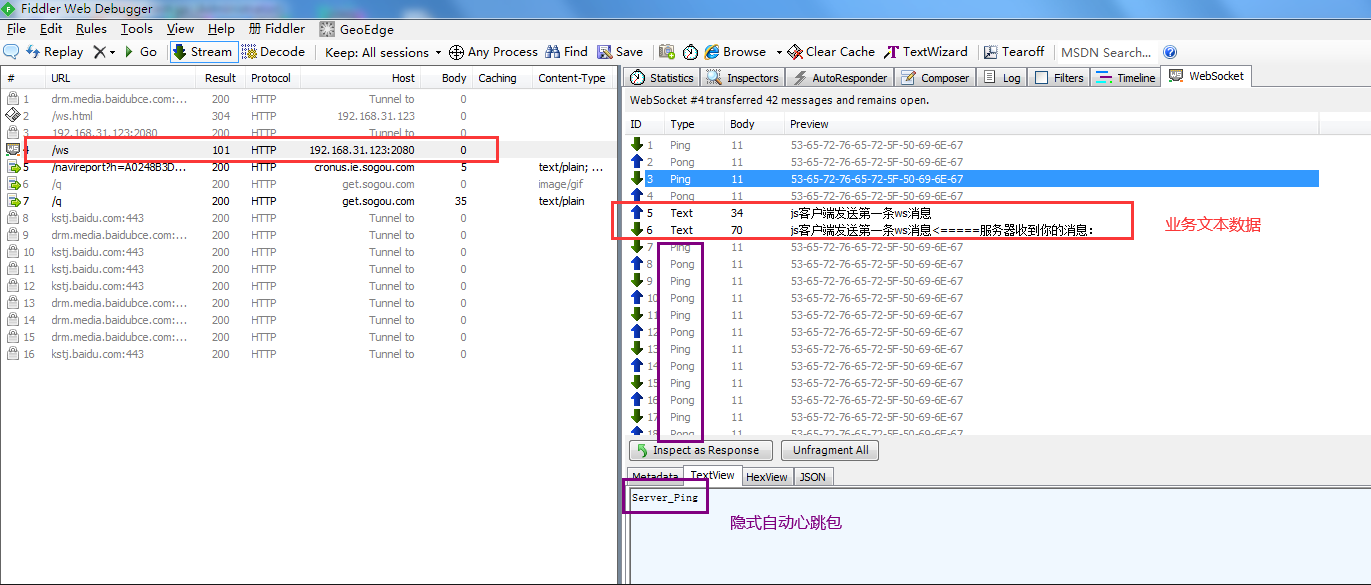Select the WebSocket tab
1371x585 pixels.
pos(1206,77)
